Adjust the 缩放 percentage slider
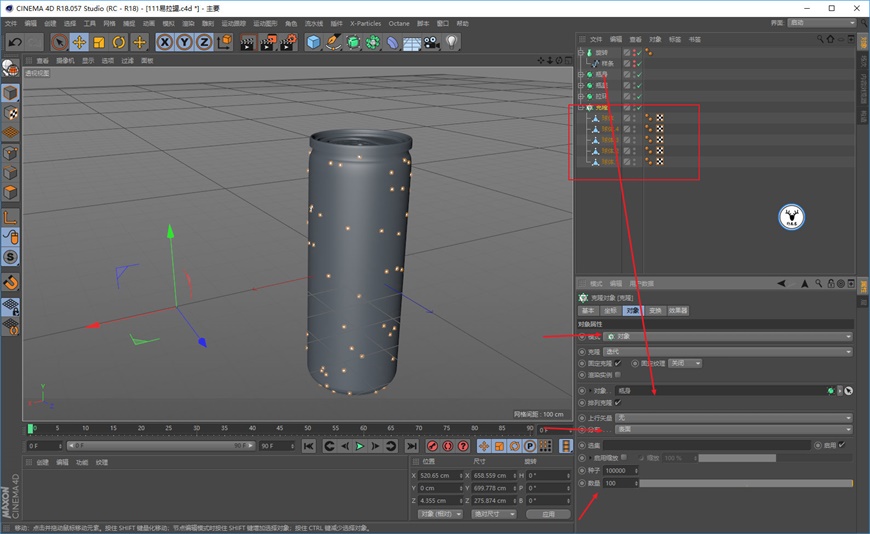Screen dimensions: 870x534 point(776,458)
